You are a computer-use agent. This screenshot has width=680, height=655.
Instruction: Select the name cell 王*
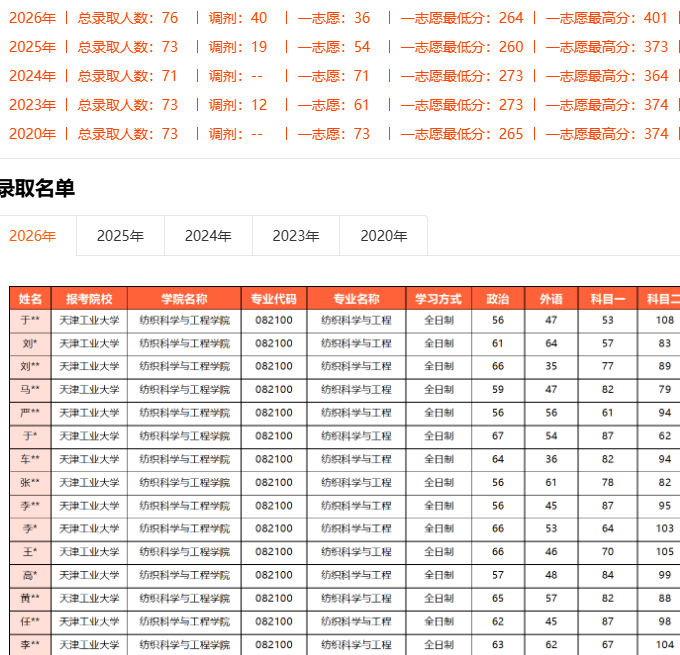click(x=30, y=552)
